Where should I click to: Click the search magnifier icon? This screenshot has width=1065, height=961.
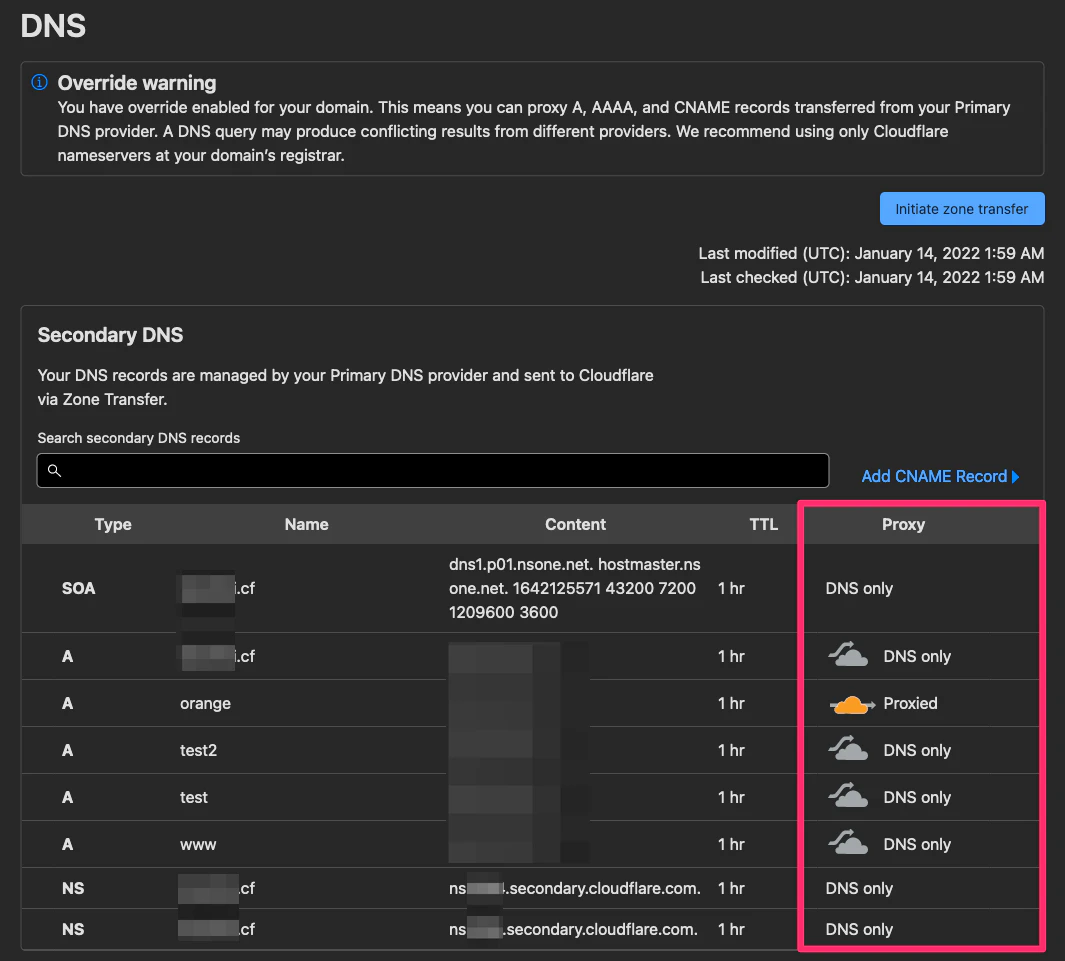pos(54,470)
